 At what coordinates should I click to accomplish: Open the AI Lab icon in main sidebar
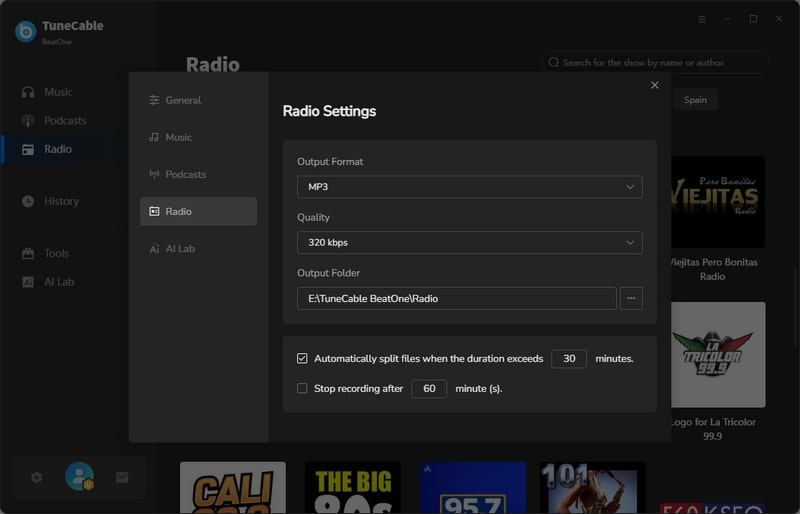tap(28, 282)
